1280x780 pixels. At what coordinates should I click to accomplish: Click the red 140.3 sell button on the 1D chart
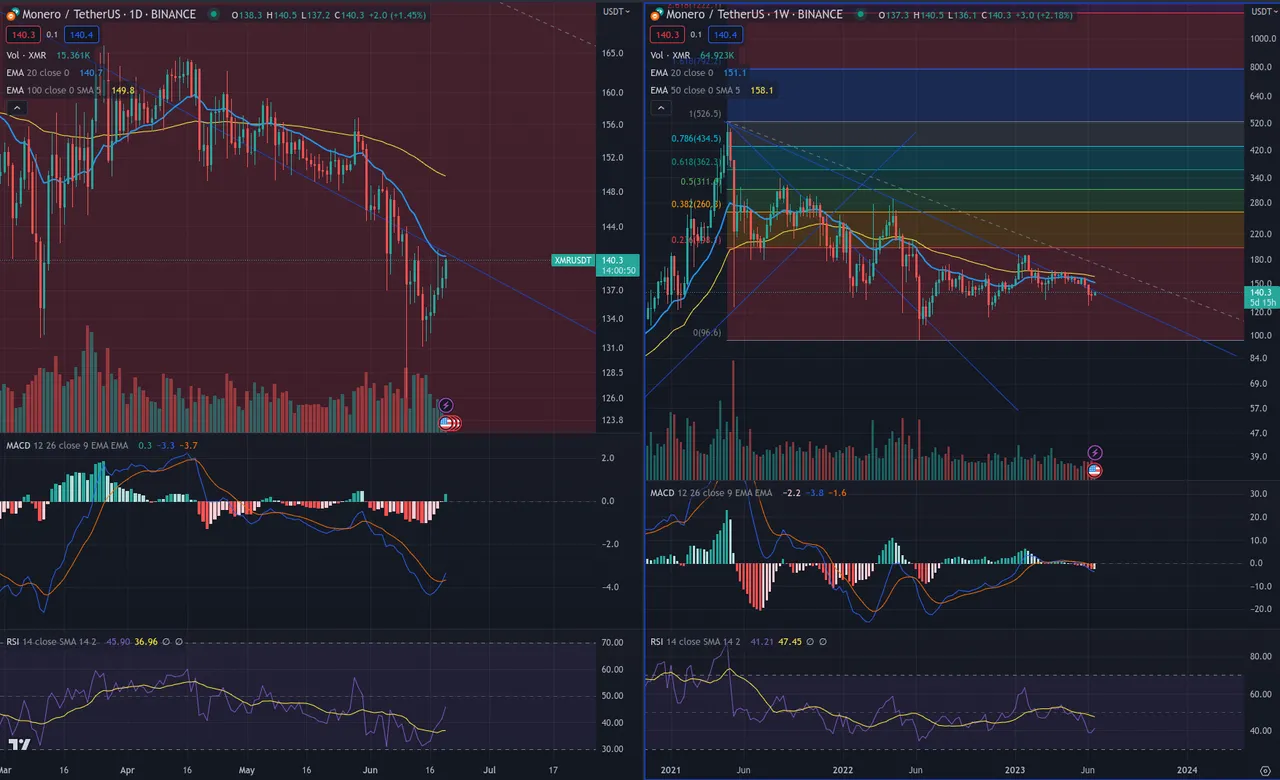coord(22,35)
